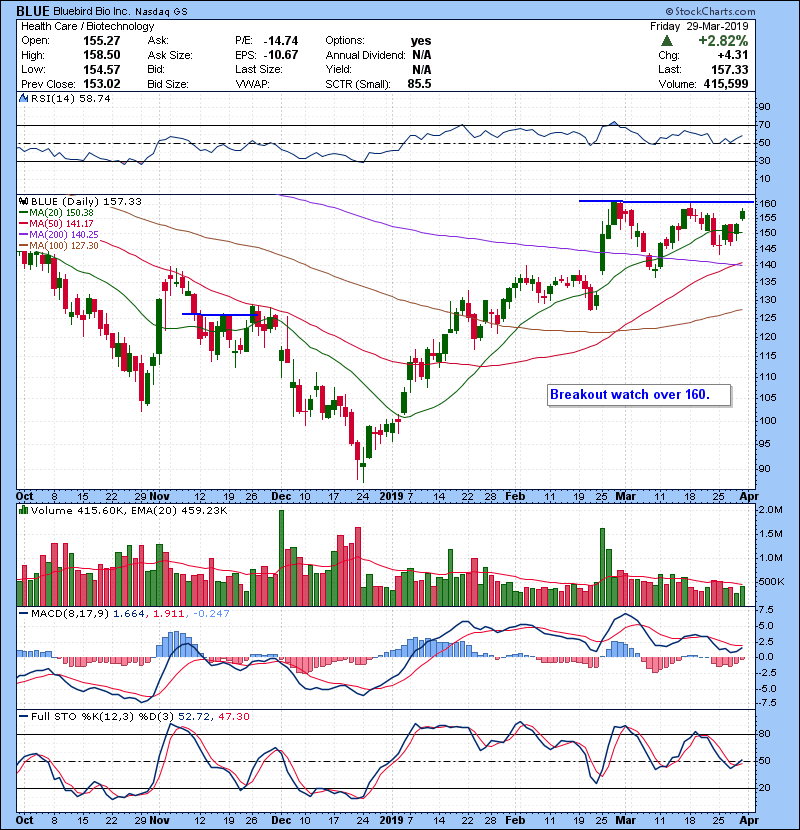This screenshot has width=800, height=830.
Task: Click 'Nasdaq GS' exchange label
Action: (161, 12)
